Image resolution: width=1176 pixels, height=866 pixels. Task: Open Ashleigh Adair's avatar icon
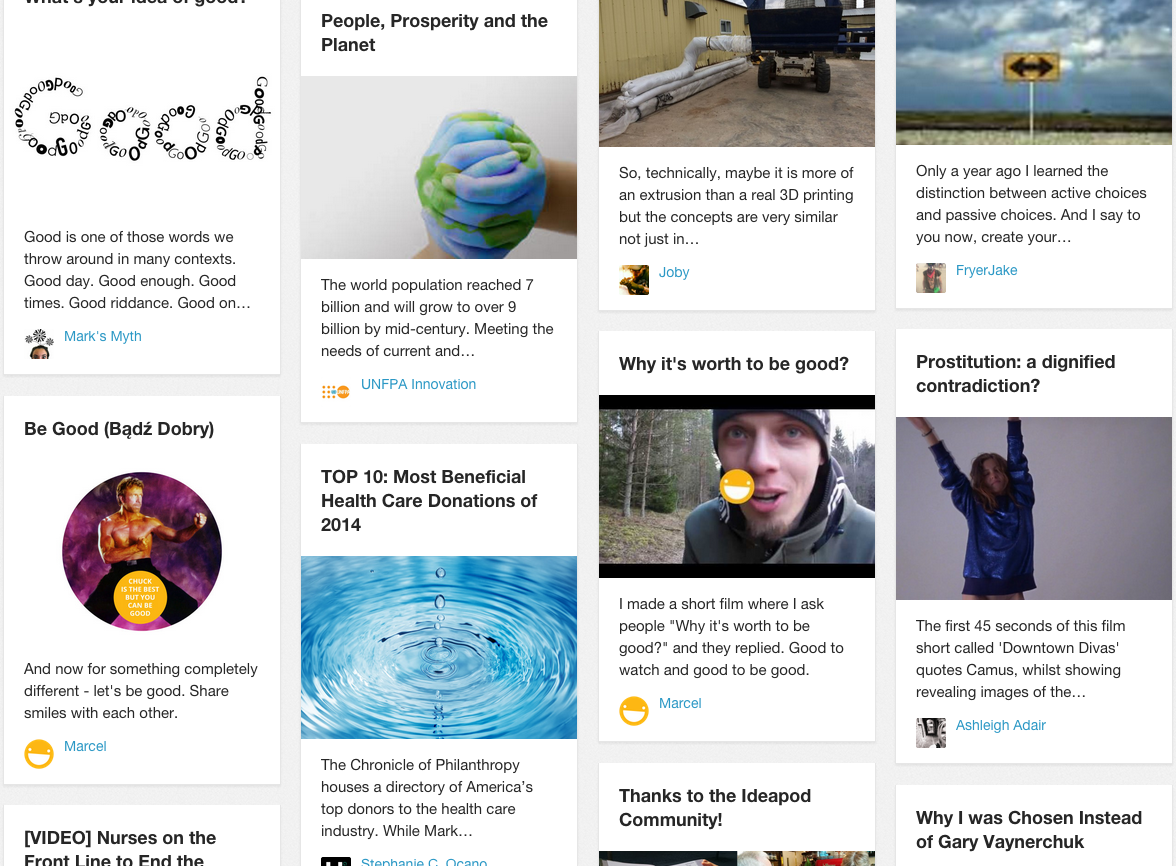(931, 733)
